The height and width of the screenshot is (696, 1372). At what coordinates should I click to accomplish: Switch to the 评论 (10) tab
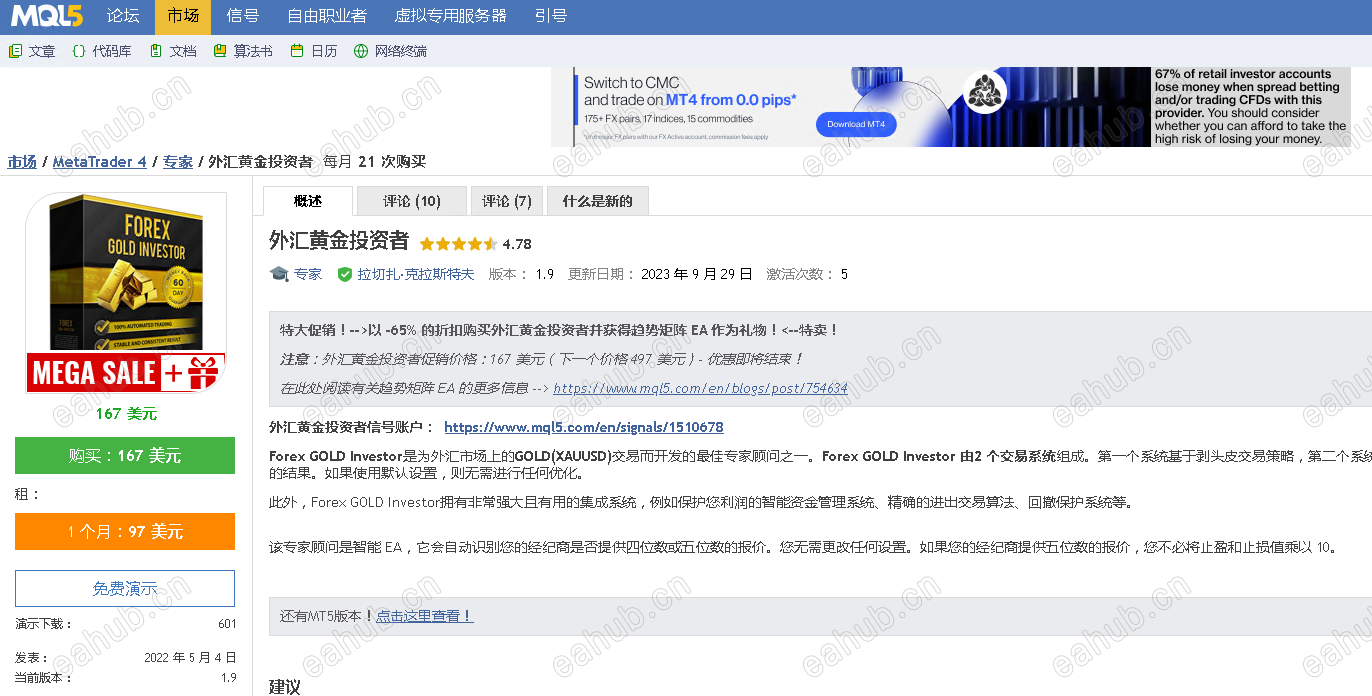tap(412, 201)
